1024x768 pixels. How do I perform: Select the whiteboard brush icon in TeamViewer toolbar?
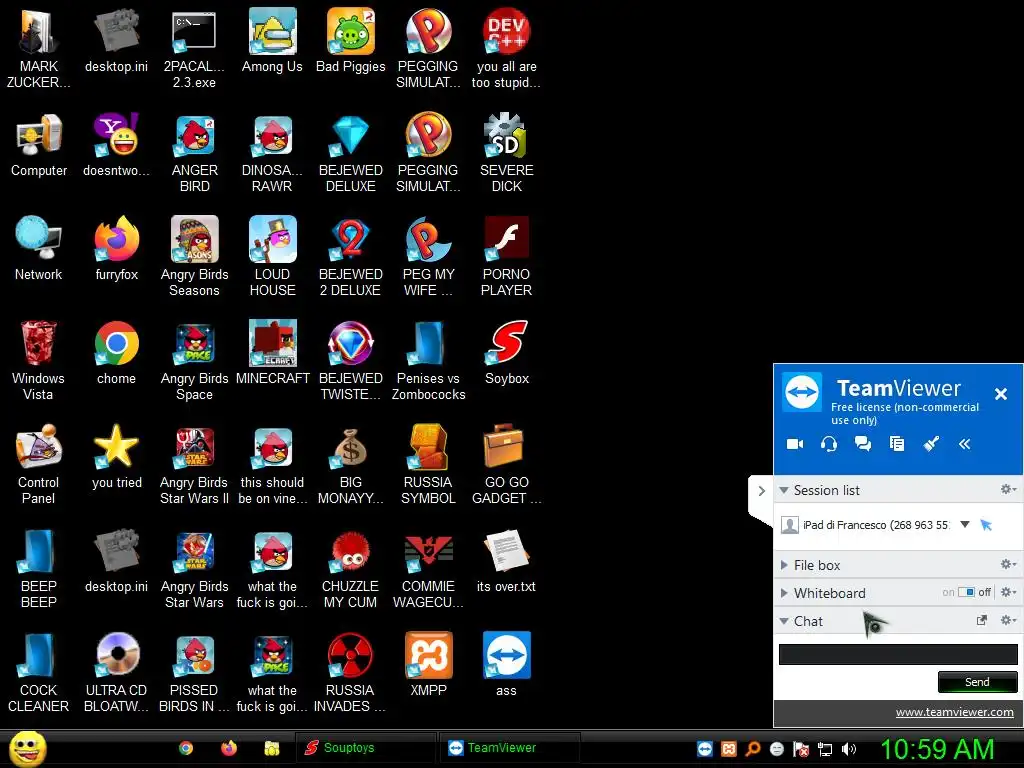coord(931,444)
